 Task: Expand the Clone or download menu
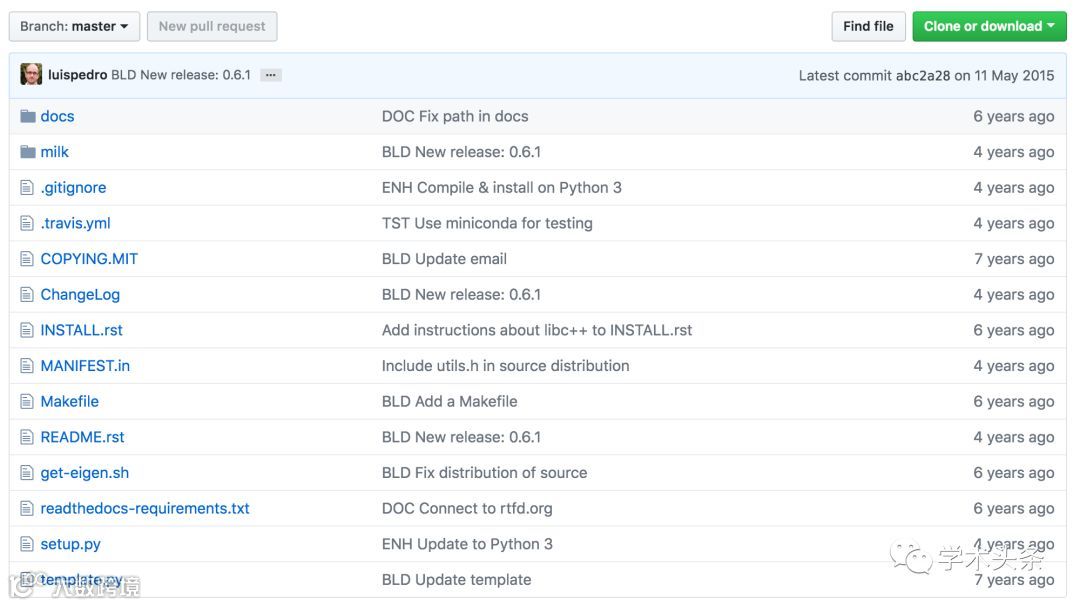click(x=988, y=27)
